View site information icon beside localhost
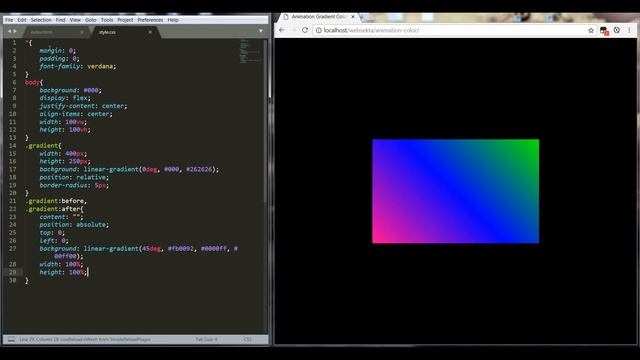The height and width of the screenshot is (360, 640). pyautogui.click(x=319, y=30)
